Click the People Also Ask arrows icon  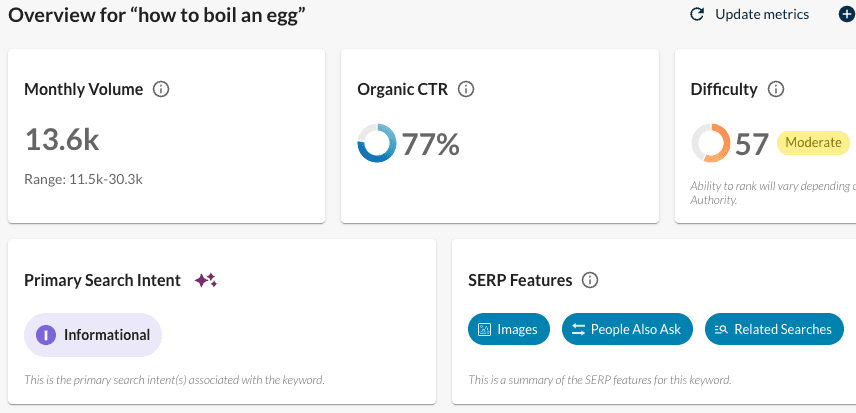pos(578,329)
